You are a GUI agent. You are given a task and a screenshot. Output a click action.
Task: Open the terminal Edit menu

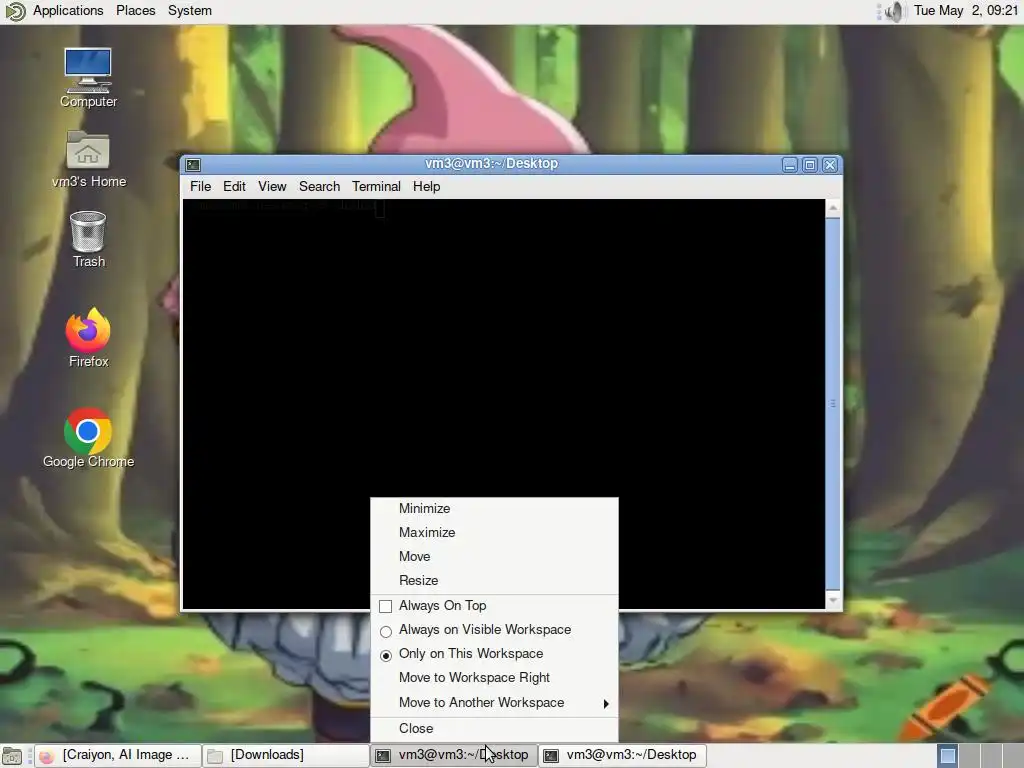234,187
